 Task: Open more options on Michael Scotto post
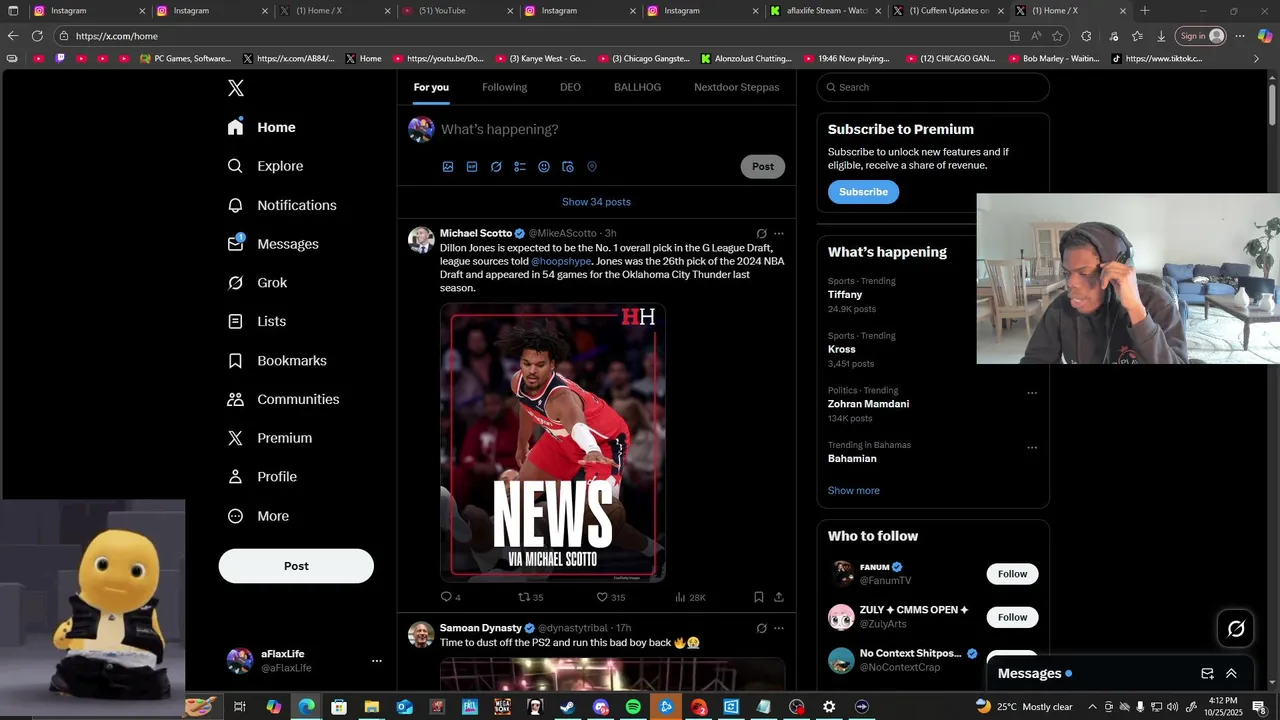coord(779,234)
